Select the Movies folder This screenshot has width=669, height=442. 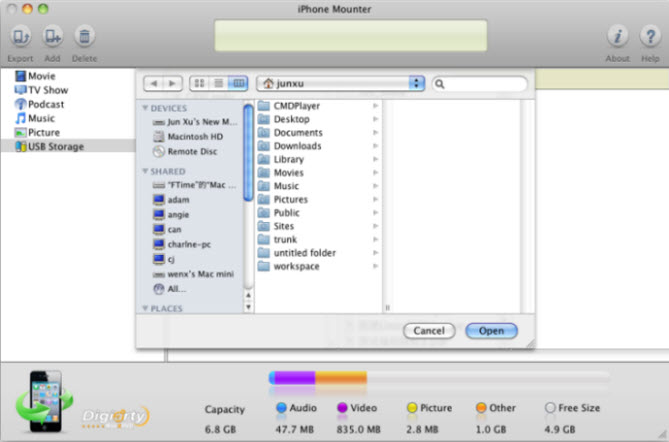coord(281,173)
